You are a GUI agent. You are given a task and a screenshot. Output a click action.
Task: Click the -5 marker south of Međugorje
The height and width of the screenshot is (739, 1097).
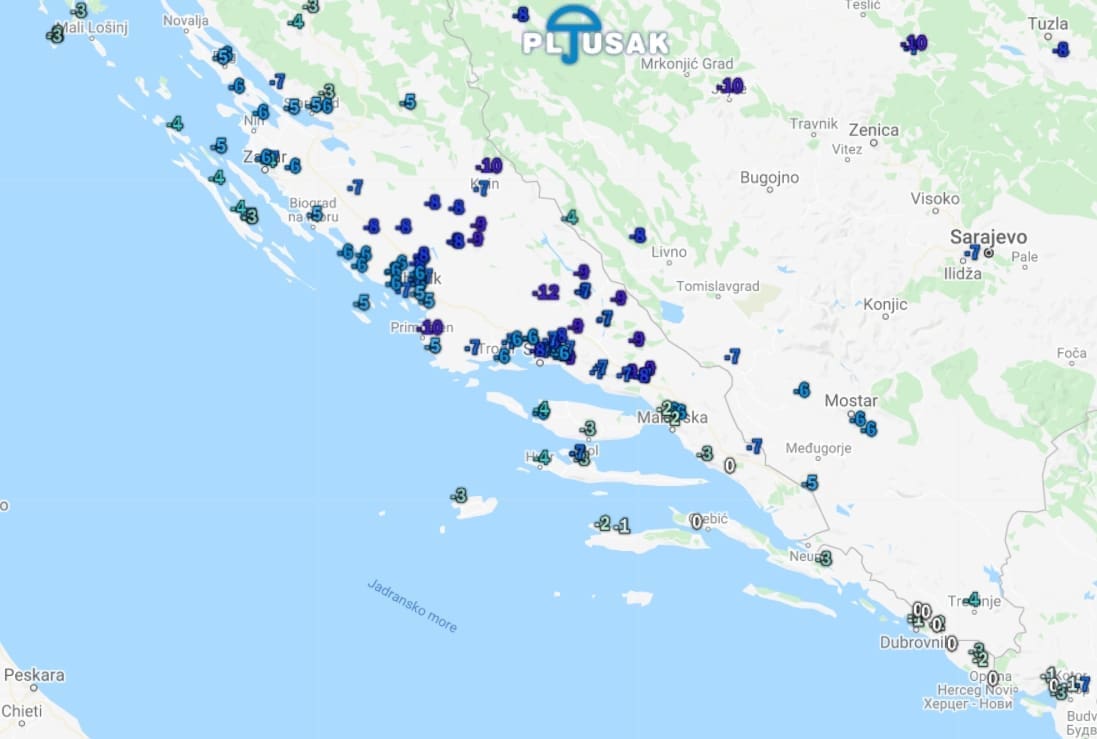[810, 483]
